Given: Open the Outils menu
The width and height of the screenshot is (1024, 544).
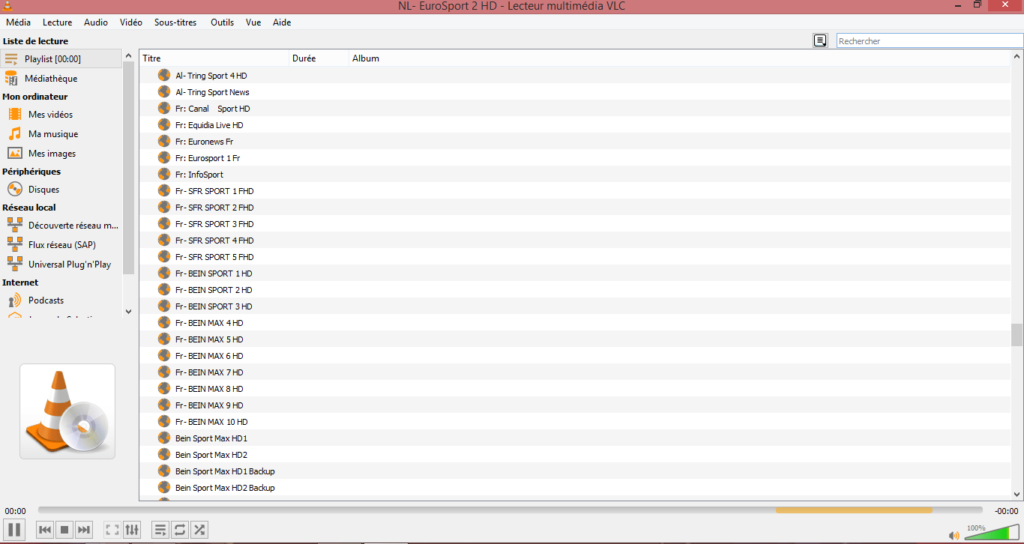Looking at the screenshot, I should pyautogui.click(x=222, y=22).
